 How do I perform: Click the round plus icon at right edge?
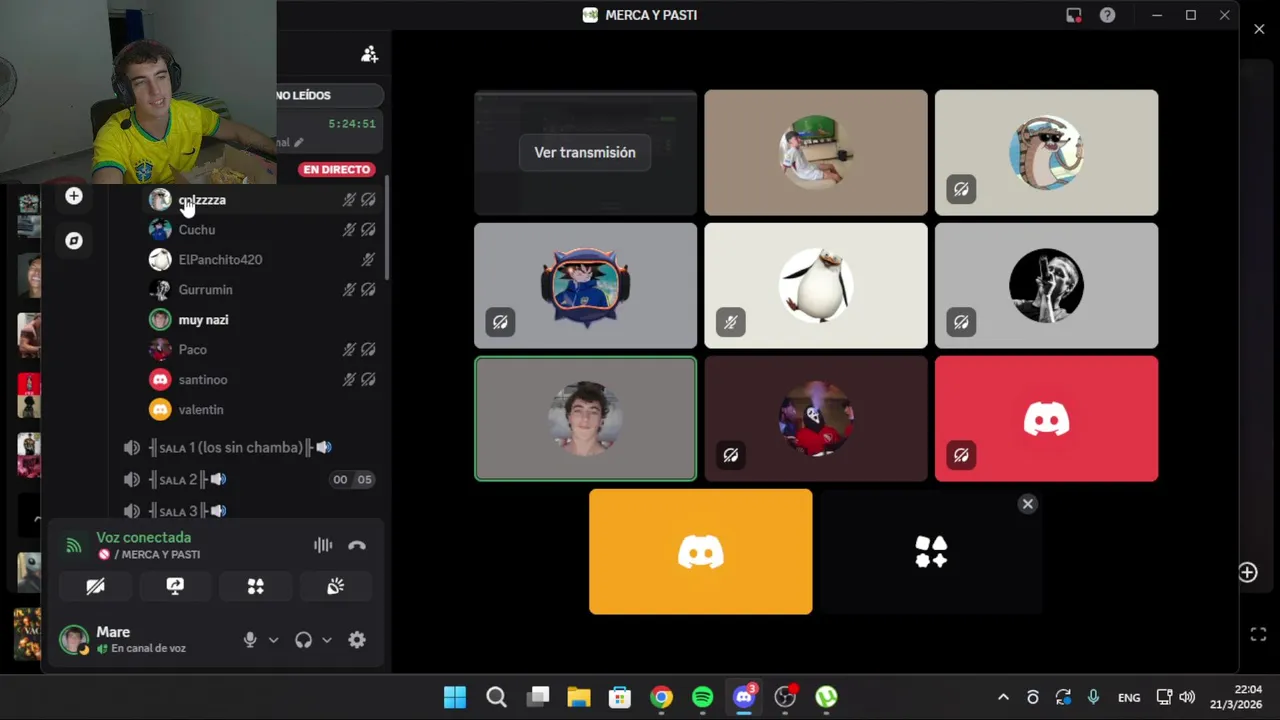pyautogui.click(x=1248, y=572)
